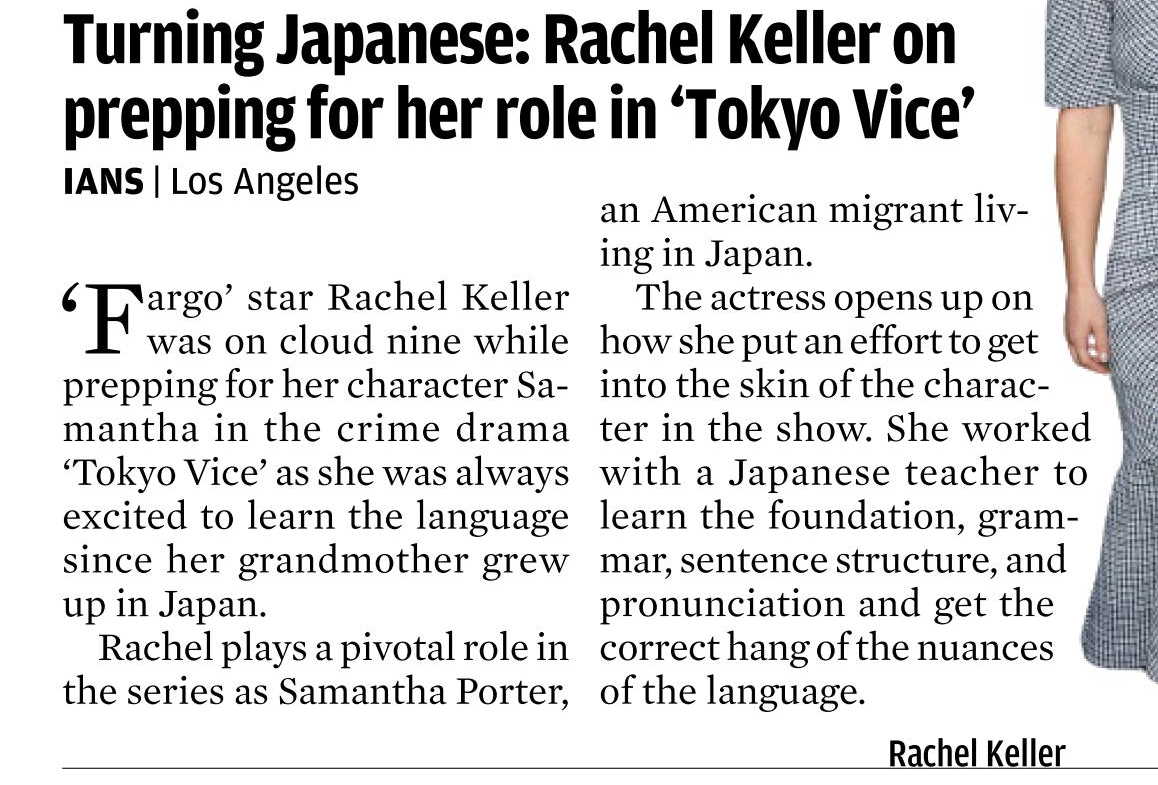Click the large drop cap letter F
Image resolution: width=1158 pixels, height=785 pixels.
pyautogui.click(x=110, y=320)
